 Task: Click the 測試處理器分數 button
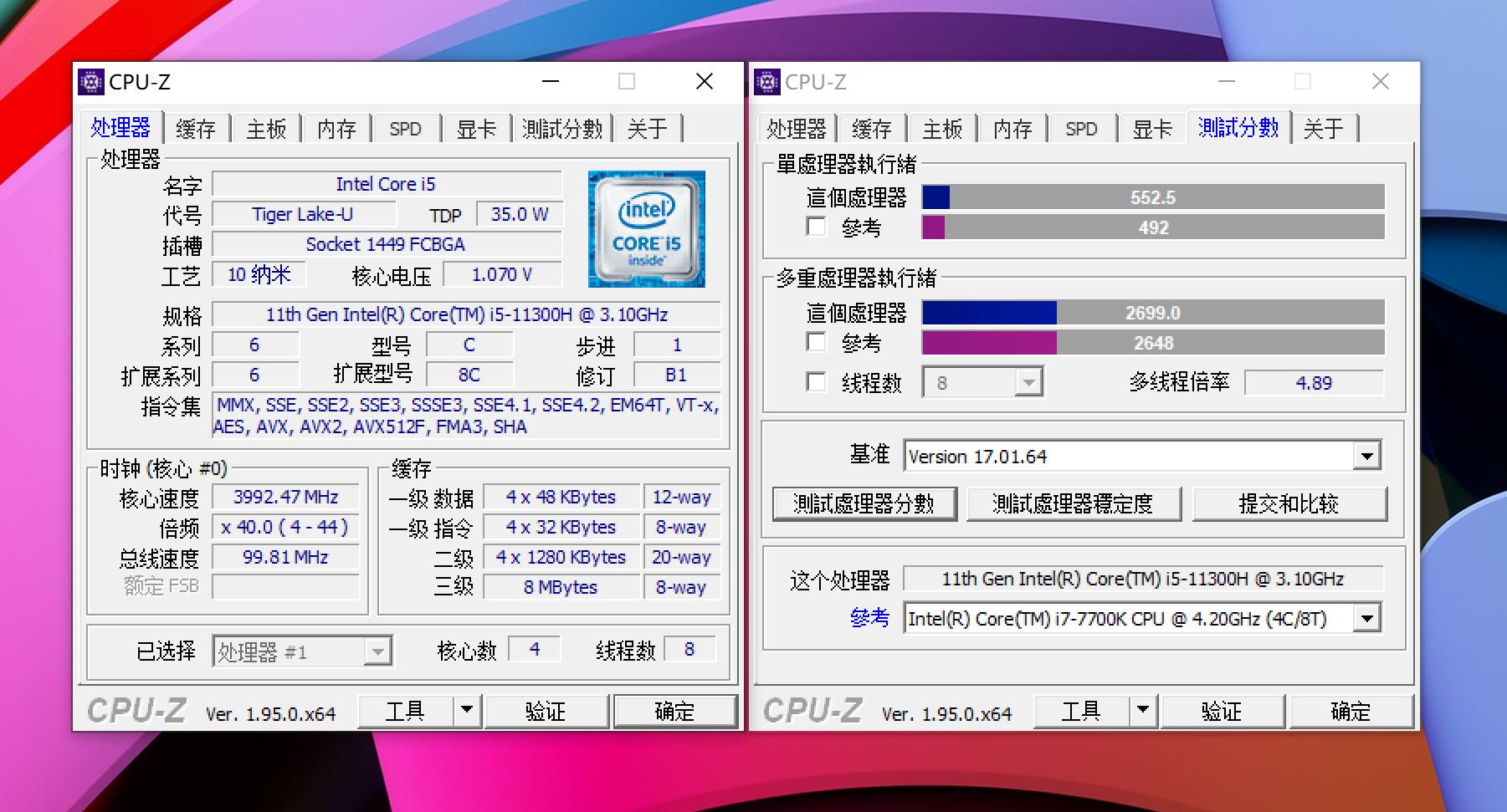864,504
